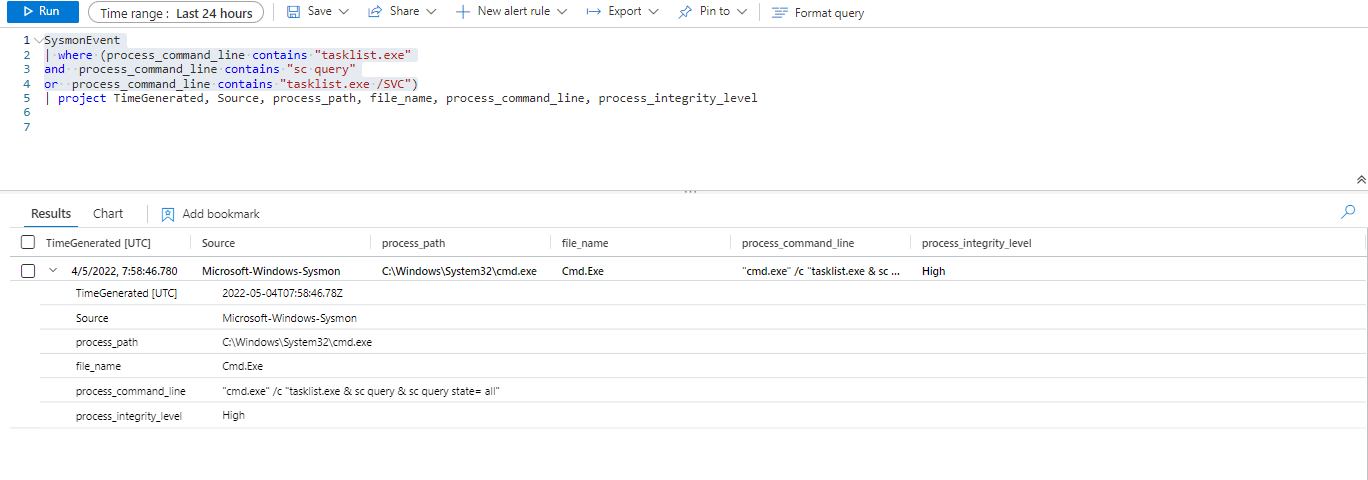The image size is (1368, 480).
Task: Click the Format query icon
Action: click(x=780, y=13)
